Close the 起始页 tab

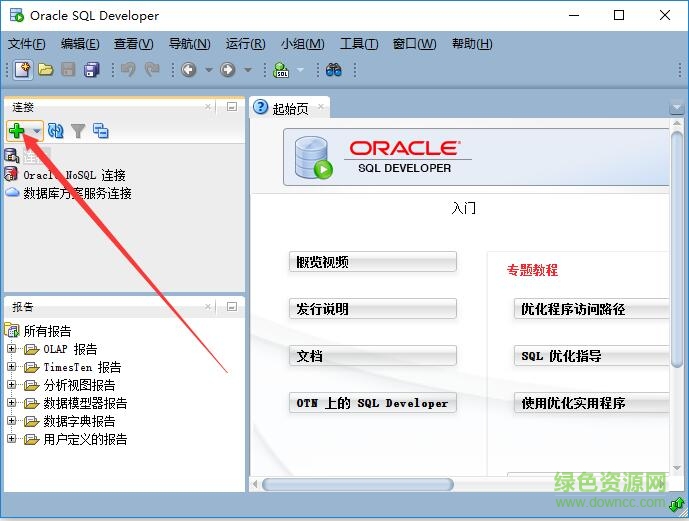[x=321, y=106]
